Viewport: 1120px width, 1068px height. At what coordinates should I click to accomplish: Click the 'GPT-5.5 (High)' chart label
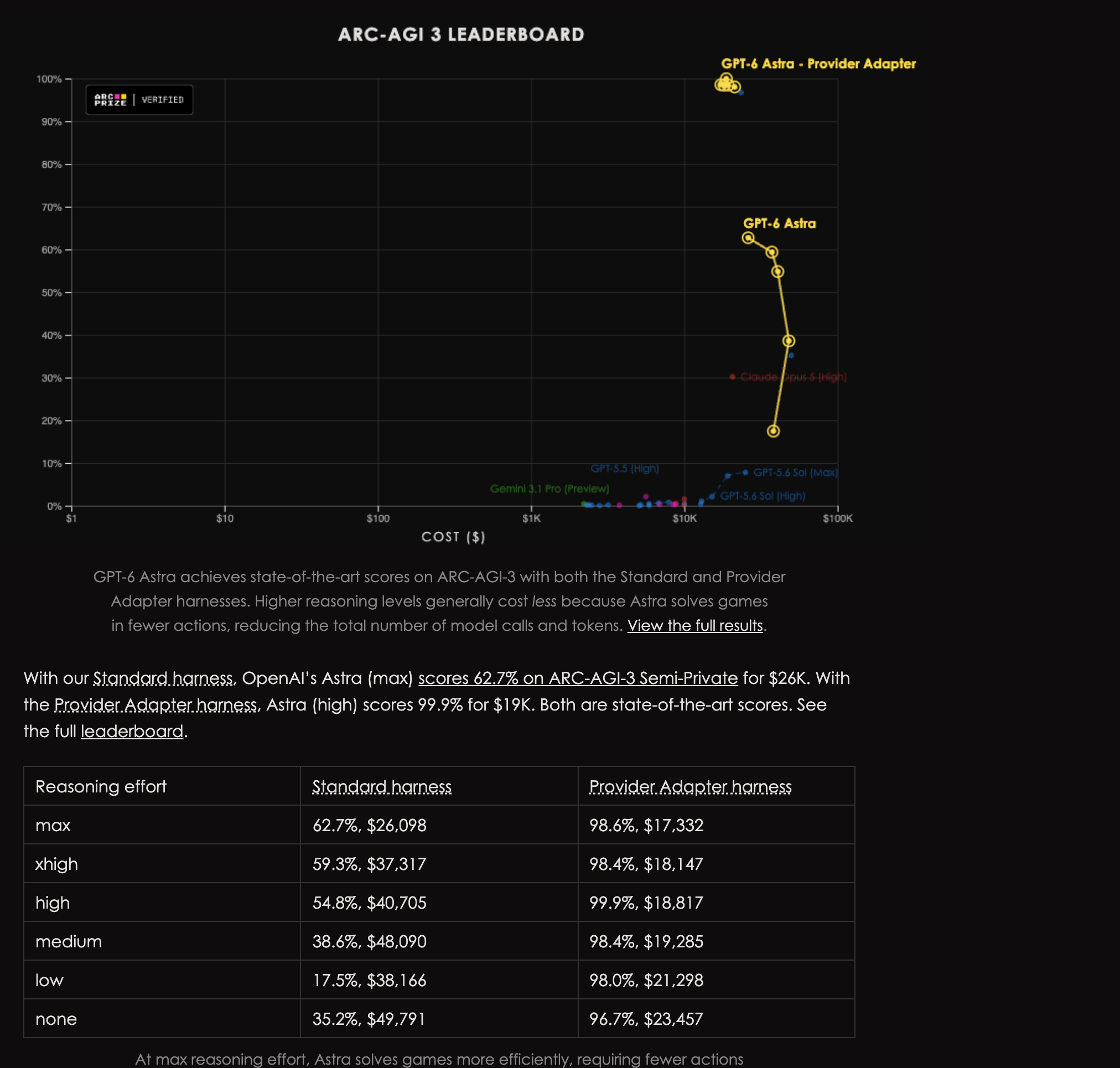tap(625, 469)
